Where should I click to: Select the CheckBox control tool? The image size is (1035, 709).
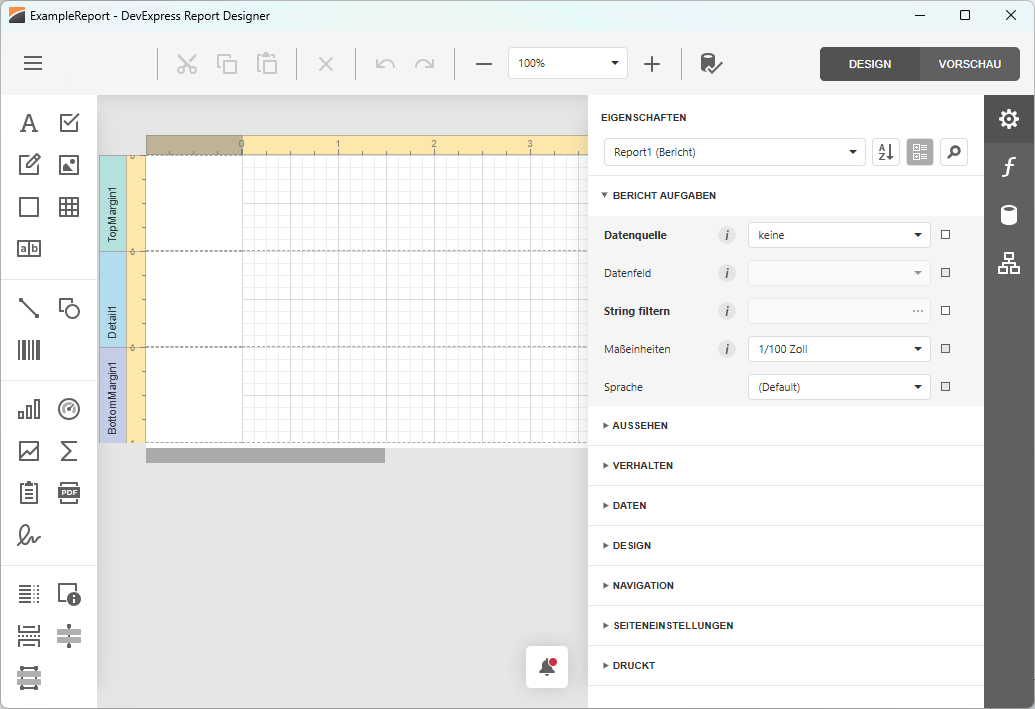pos(68,122)
